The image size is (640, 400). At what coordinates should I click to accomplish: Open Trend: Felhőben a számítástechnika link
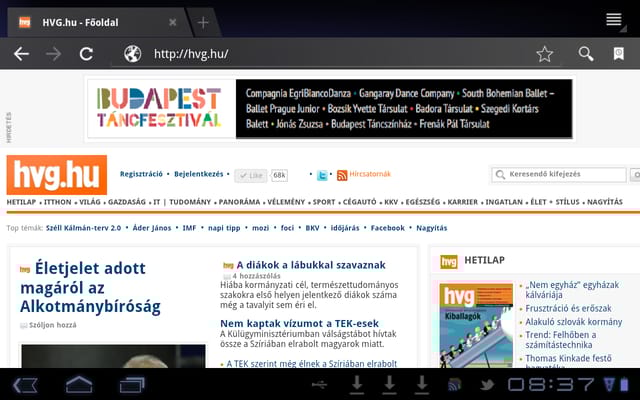(560, 340)
